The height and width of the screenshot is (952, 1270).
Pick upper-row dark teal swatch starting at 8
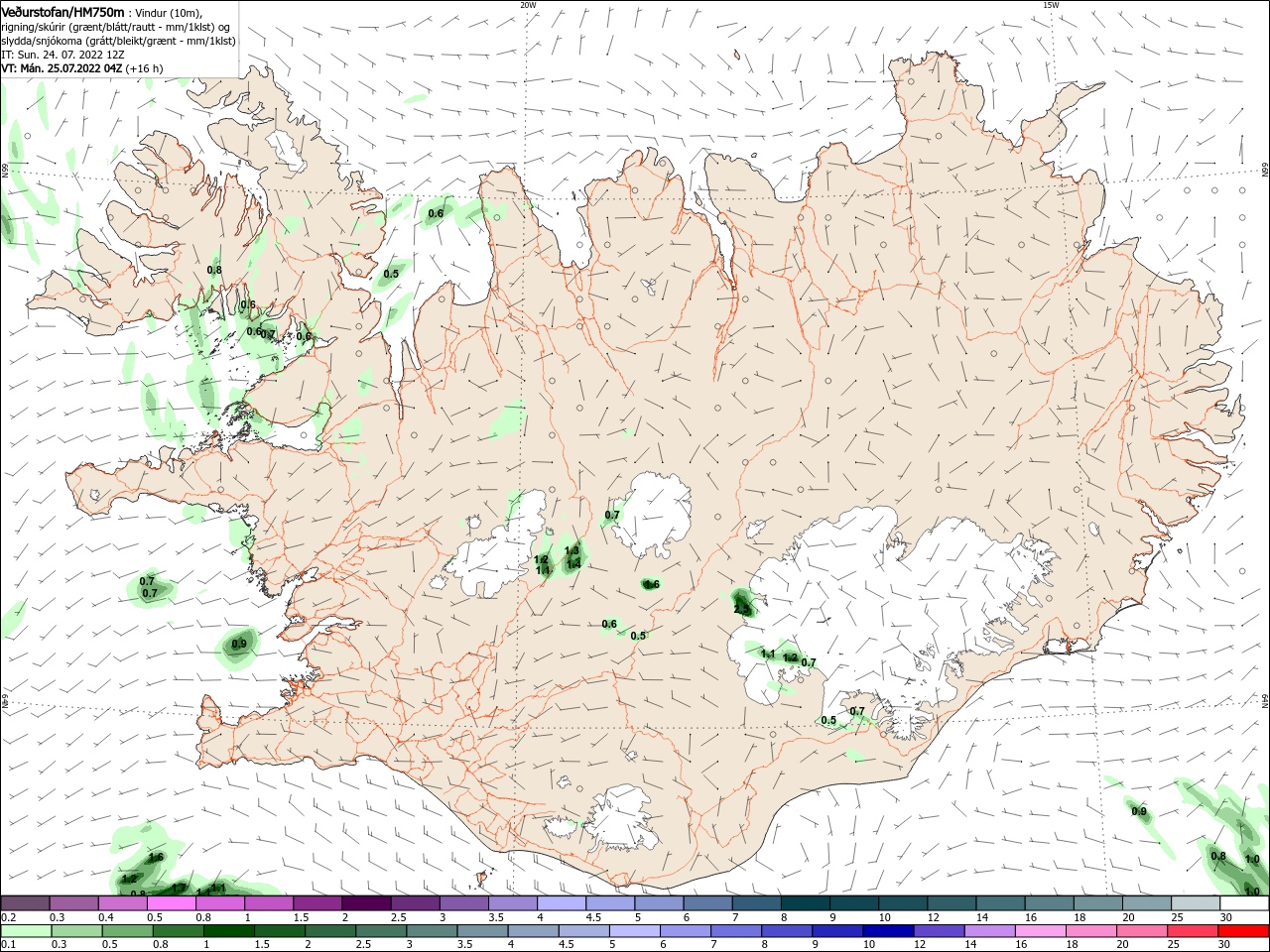(x=806, y=903)
